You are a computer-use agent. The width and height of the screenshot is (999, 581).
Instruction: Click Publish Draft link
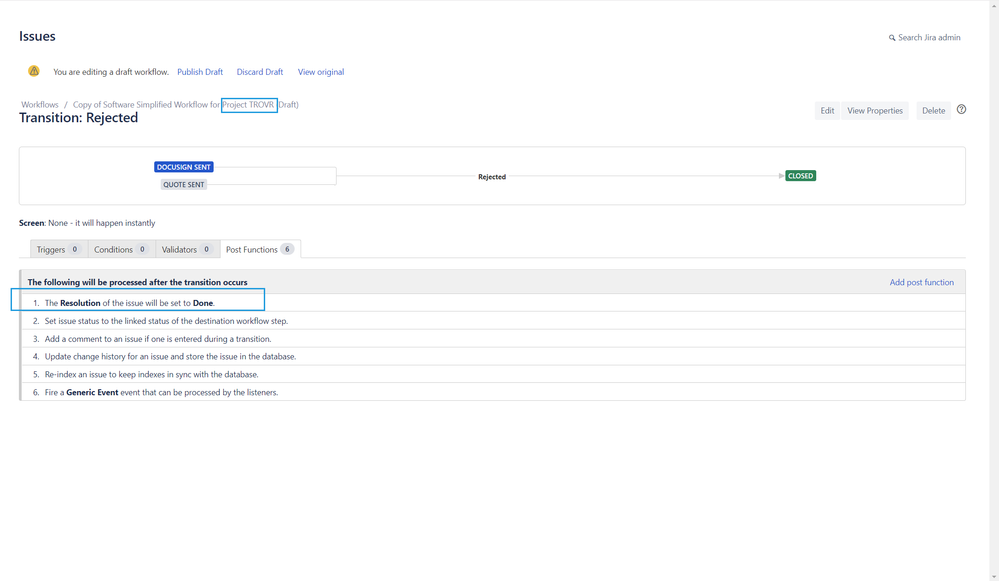point(200,72)
